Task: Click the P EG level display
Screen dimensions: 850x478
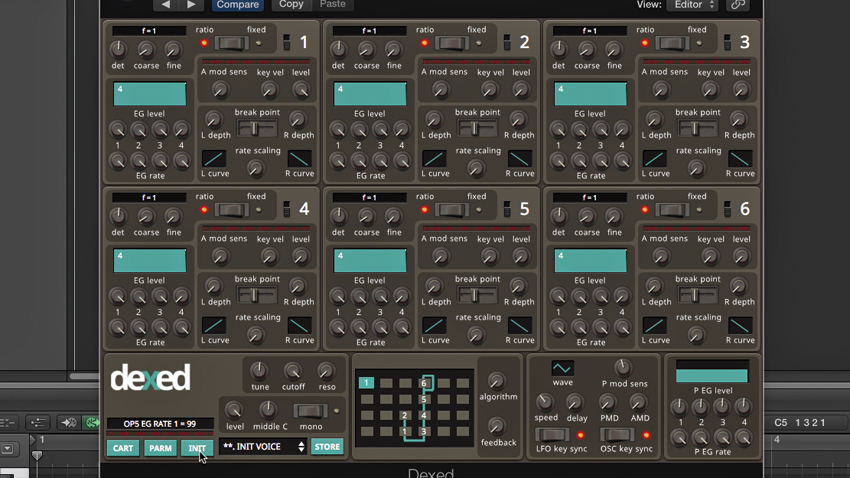Action: 712,372
